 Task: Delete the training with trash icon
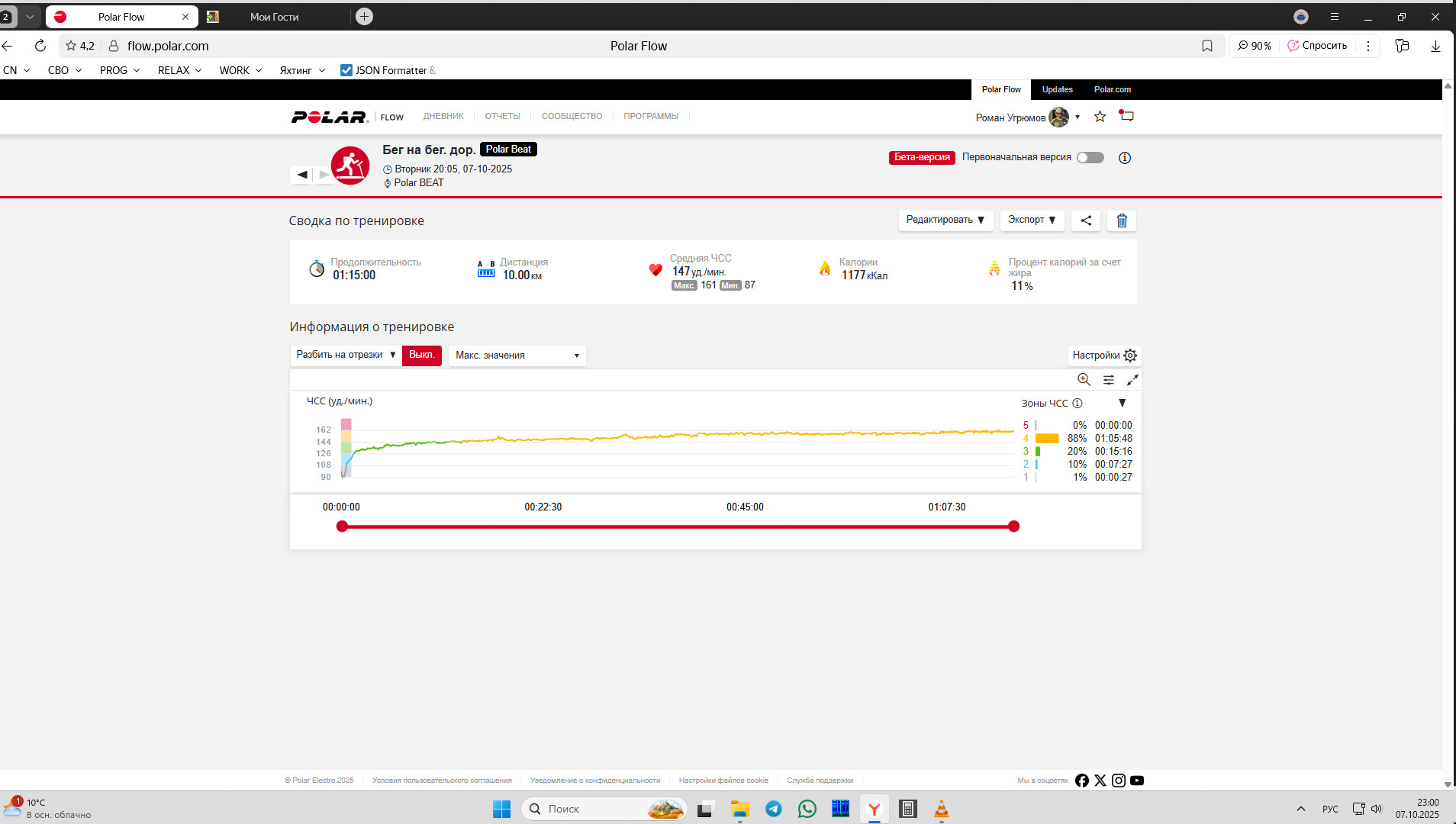1122,220
